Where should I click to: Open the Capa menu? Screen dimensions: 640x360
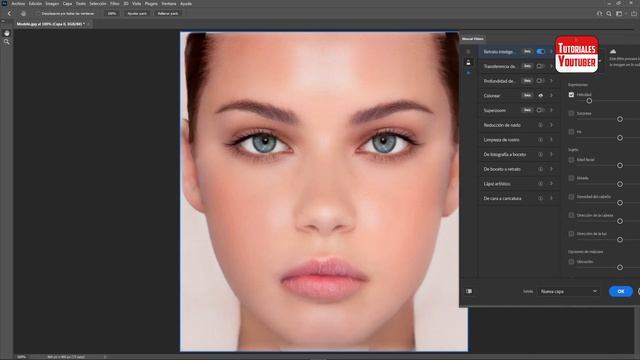pos(67,3)
